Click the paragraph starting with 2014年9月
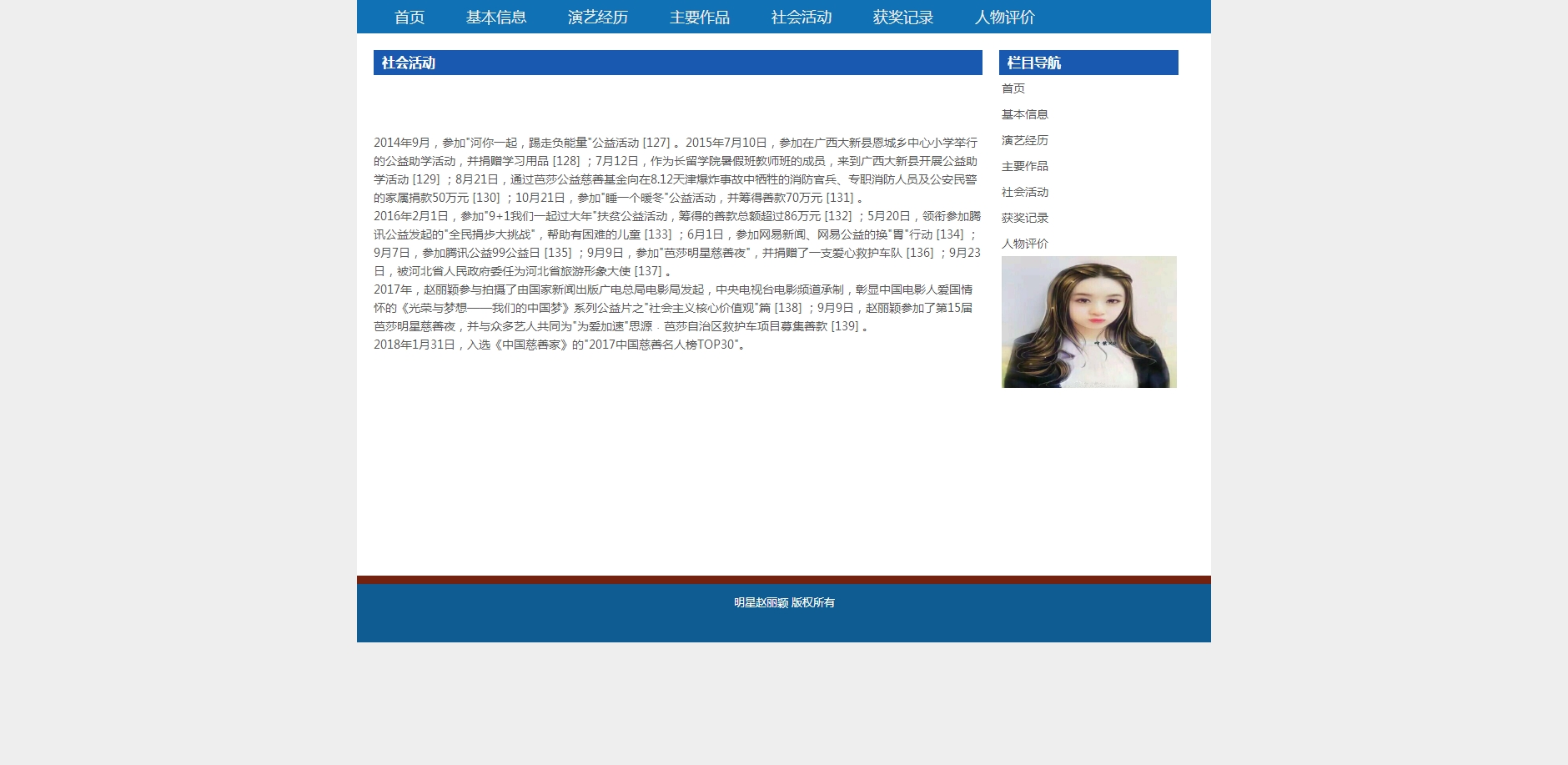This screenshot has width=1568, height=765. (676, 170)
